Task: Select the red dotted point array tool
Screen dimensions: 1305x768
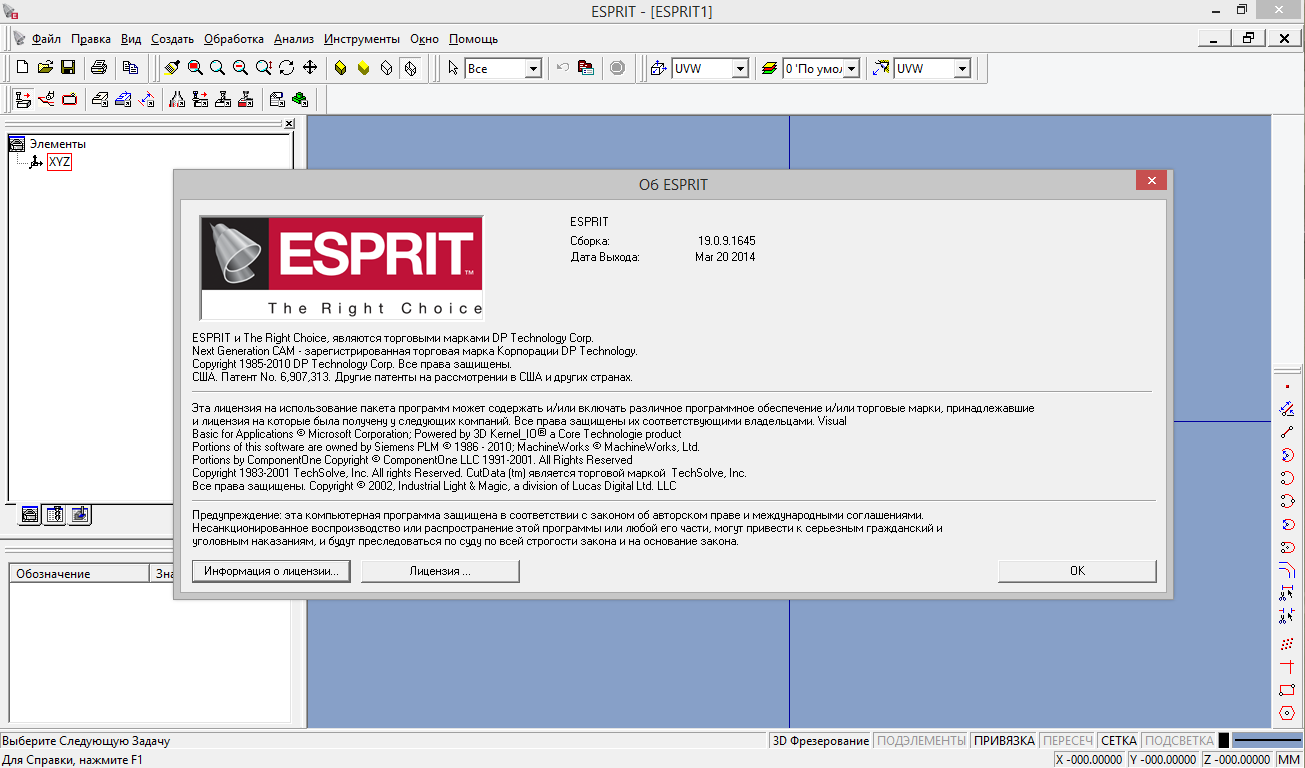Action: 1287,644
